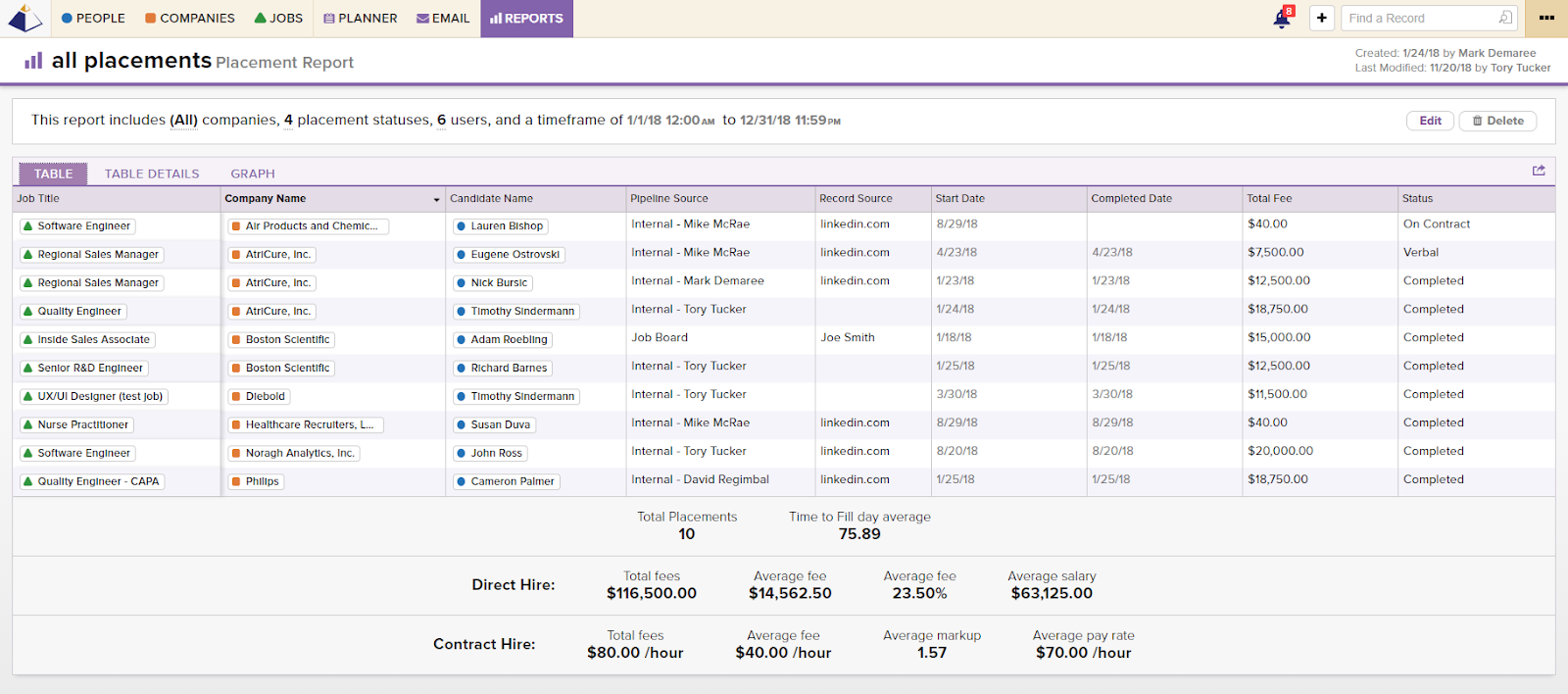Expand the Company Name column sort arrow
Screen dimensions: 1568x694
click(x=436, y=199)
